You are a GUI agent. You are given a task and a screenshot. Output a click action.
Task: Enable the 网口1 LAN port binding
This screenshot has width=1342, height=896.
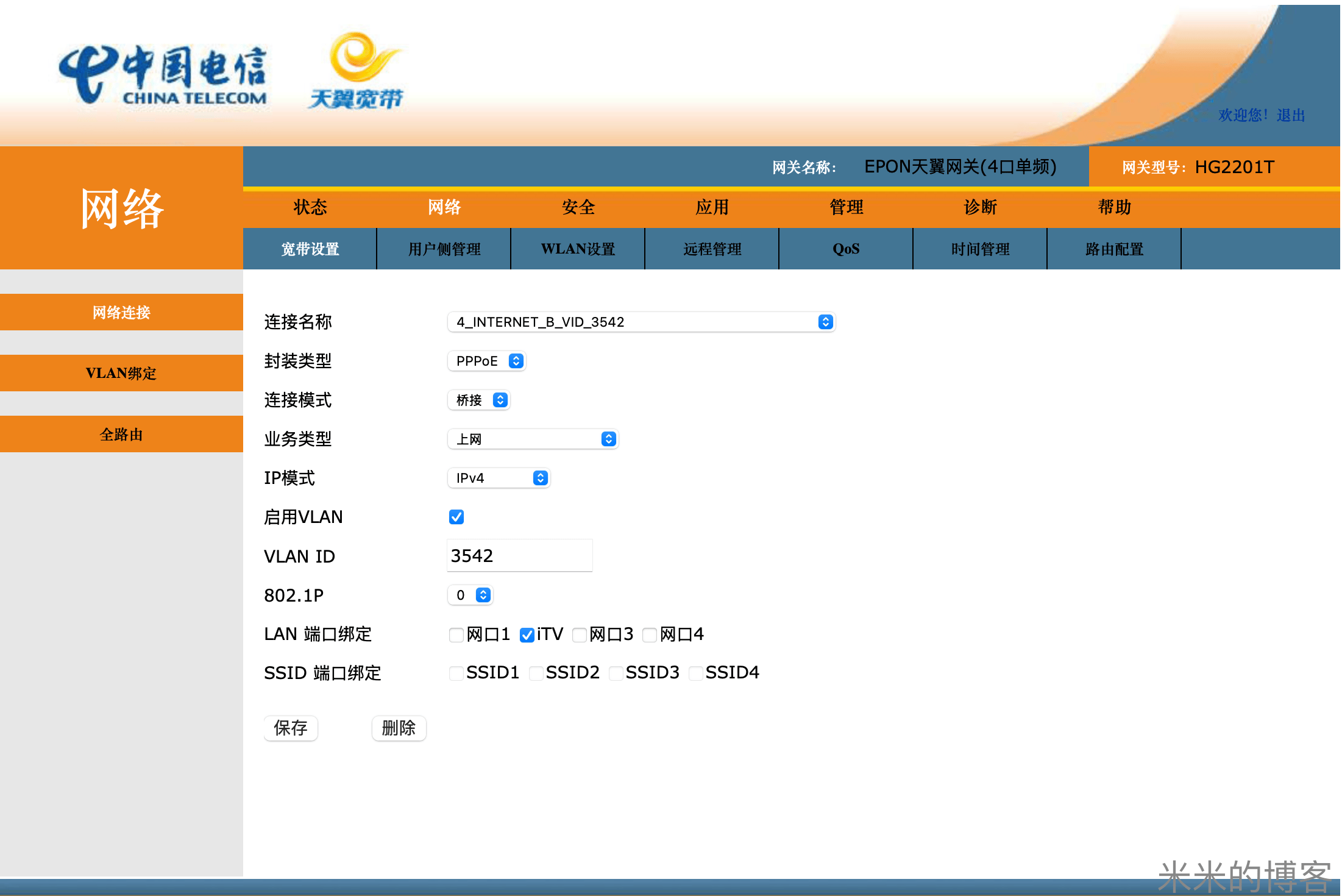456,635
